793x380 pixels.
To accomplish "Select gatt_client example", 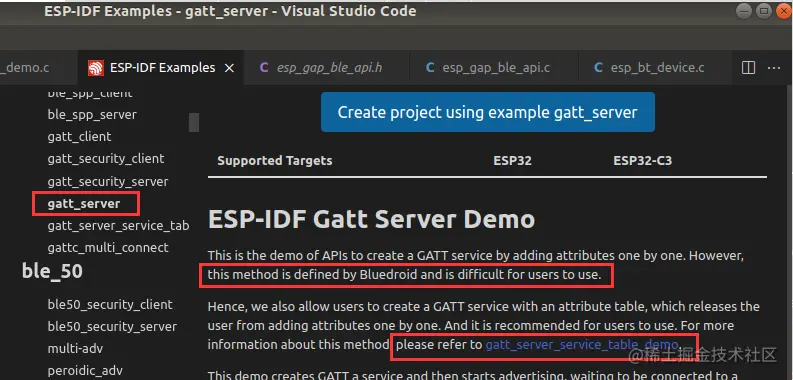I will click(79, 137).
